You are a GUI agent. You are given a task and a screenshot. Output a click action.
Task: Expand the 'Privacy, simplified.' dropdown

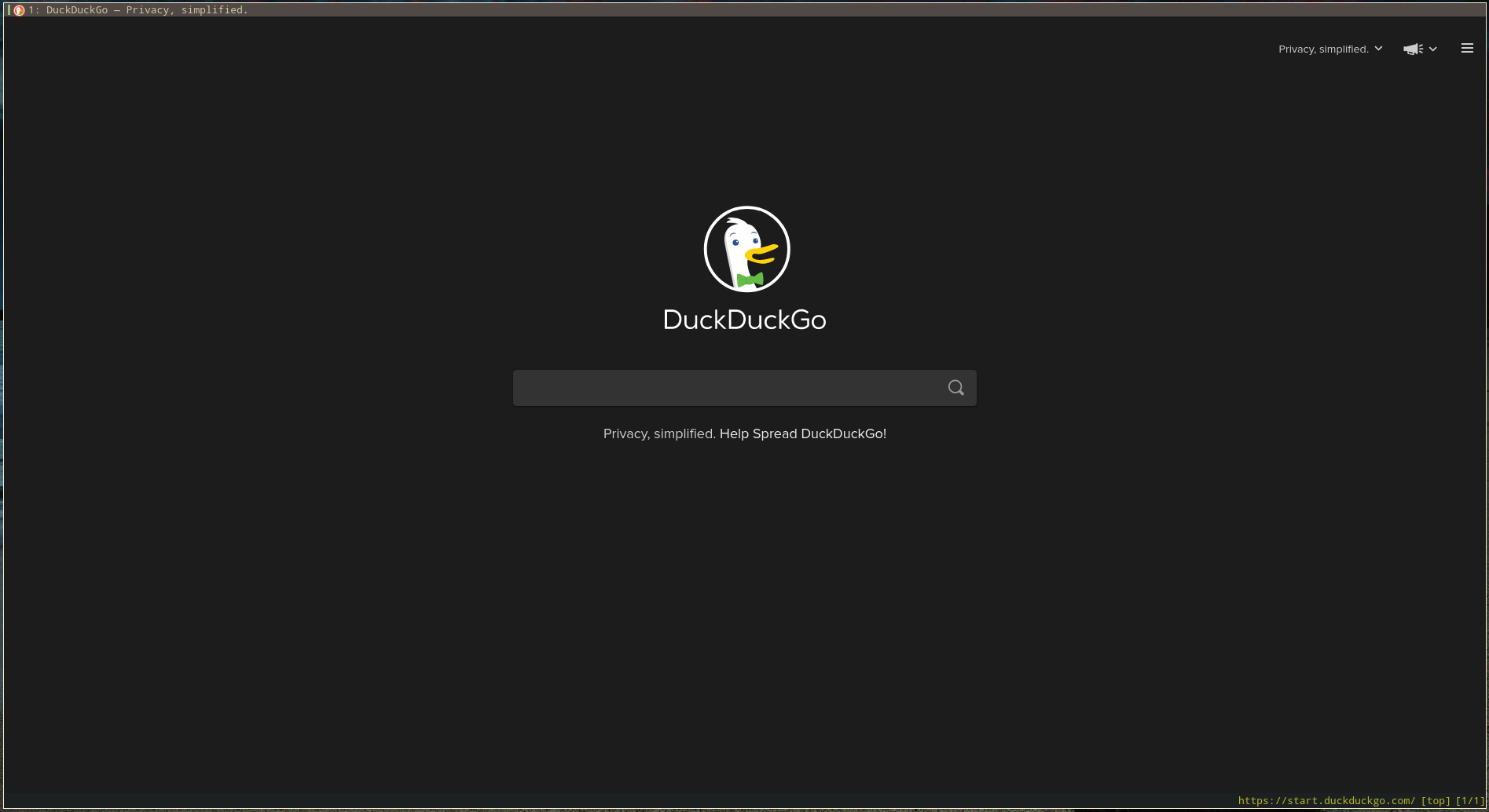pos(1330,49)
